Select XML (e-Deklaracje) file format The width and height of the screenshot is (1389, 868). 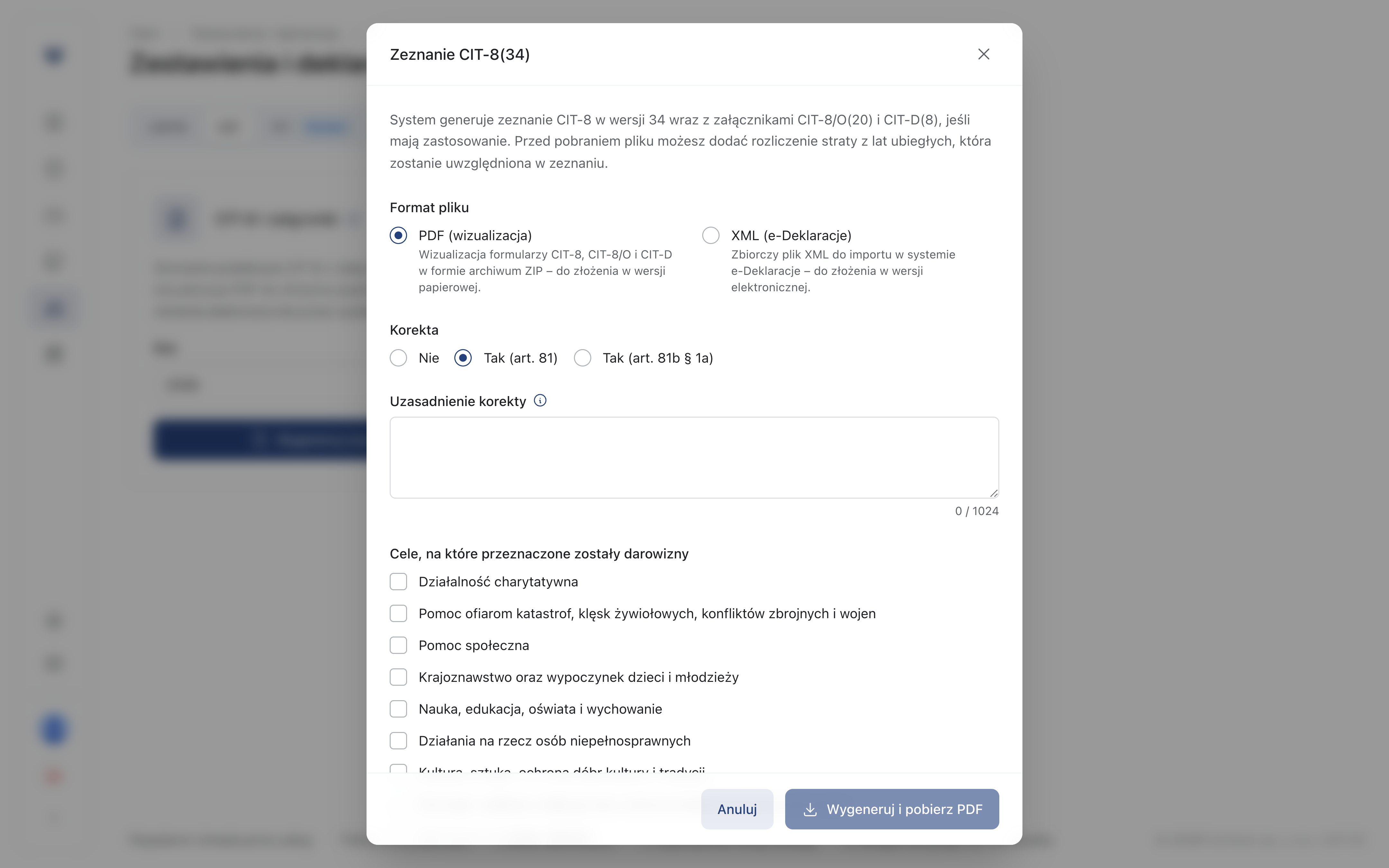pos(711,235)
